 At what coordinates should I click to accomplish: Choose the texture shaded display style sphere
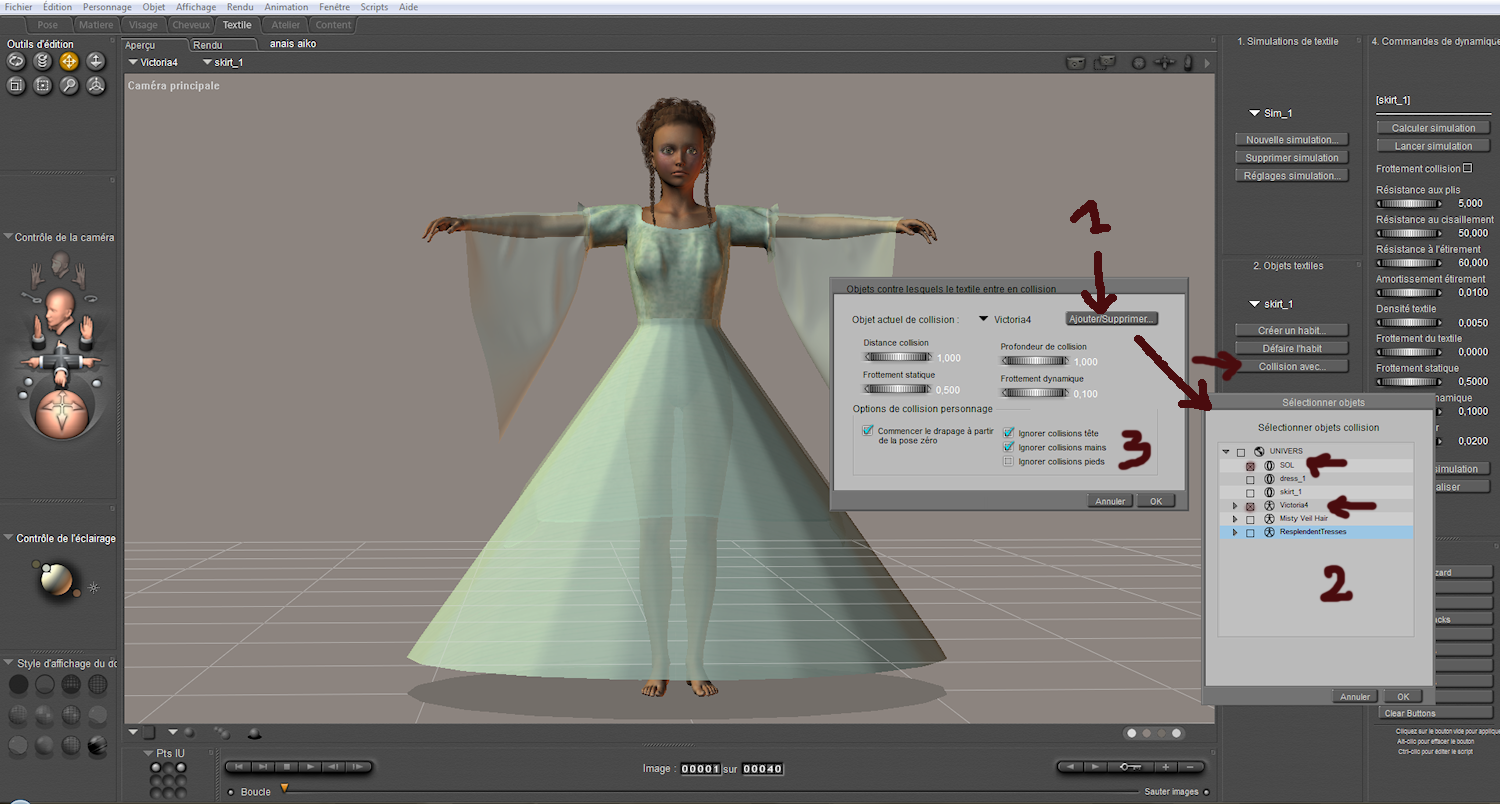[x=97, y=745]
